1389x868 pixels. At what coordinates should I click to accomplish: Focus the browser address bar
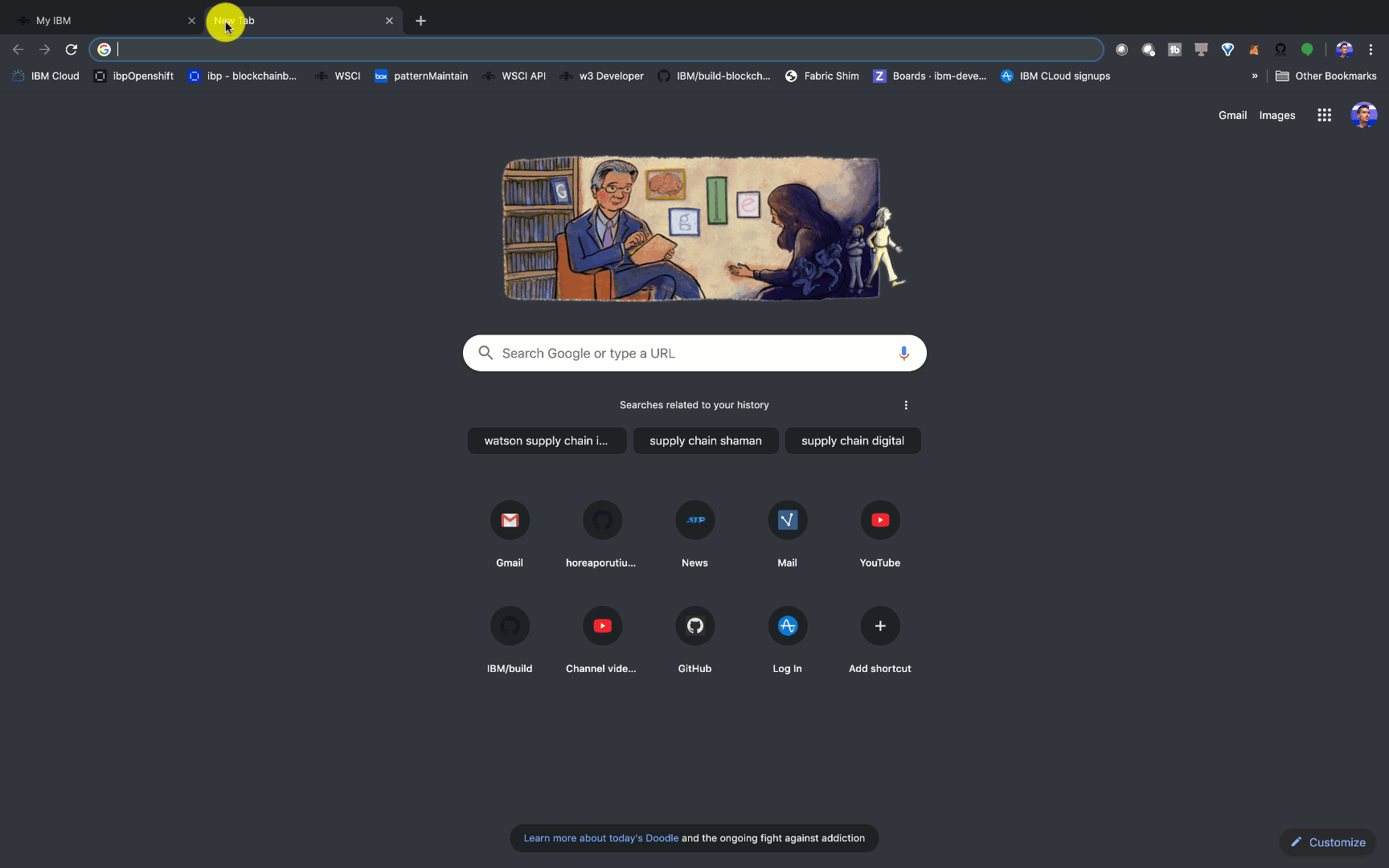tap(596, 50)
